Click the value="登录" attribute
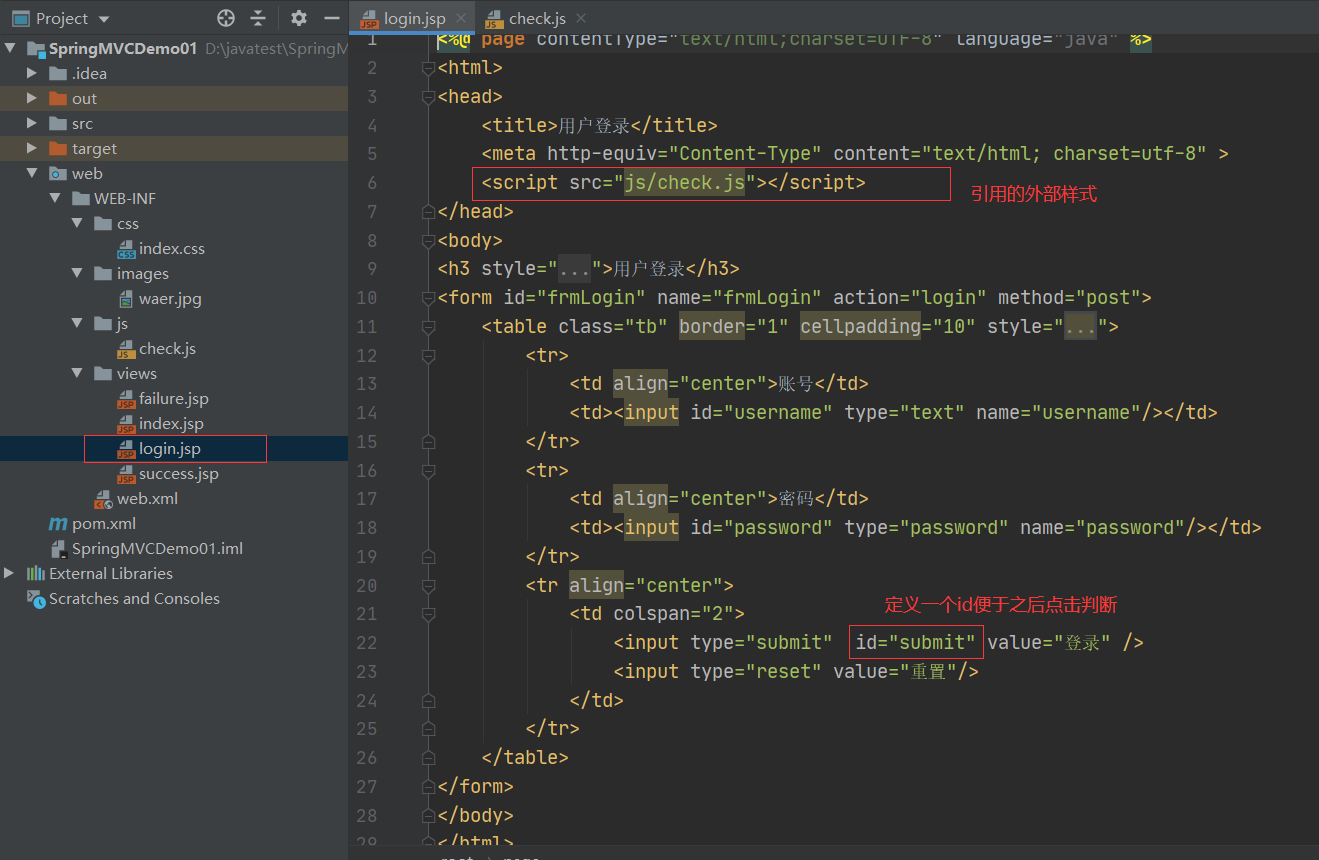This screenshot has height=860, width=1319. tap(1048, 643)
